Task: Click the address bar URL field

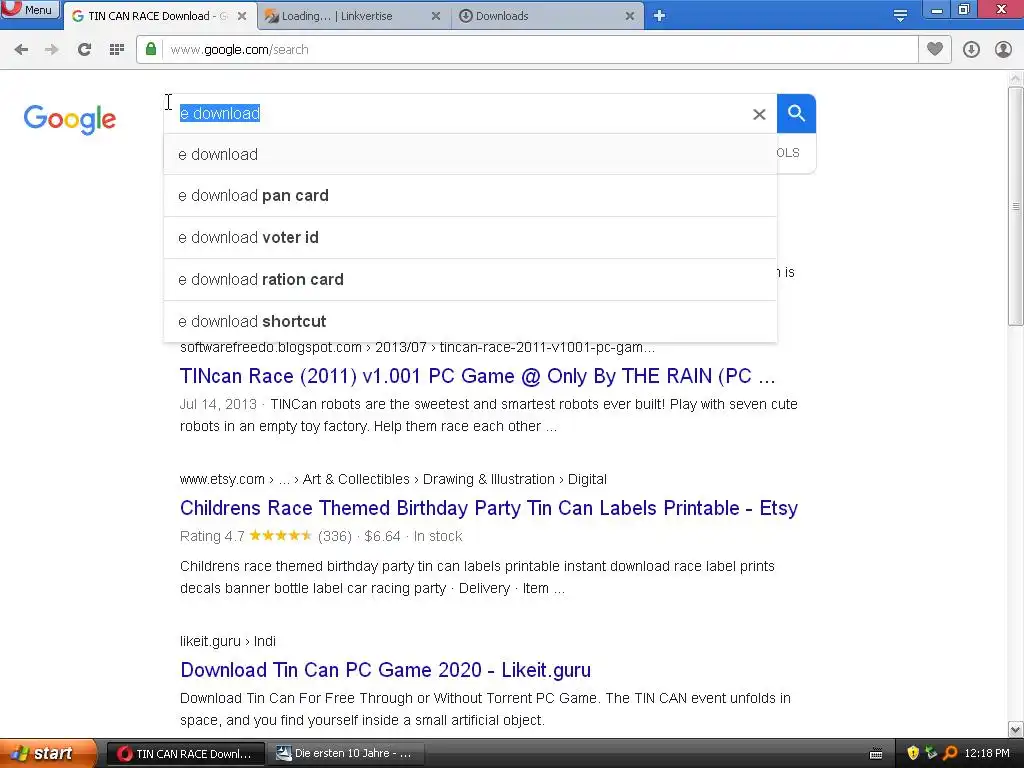Action: pos(539,50)
